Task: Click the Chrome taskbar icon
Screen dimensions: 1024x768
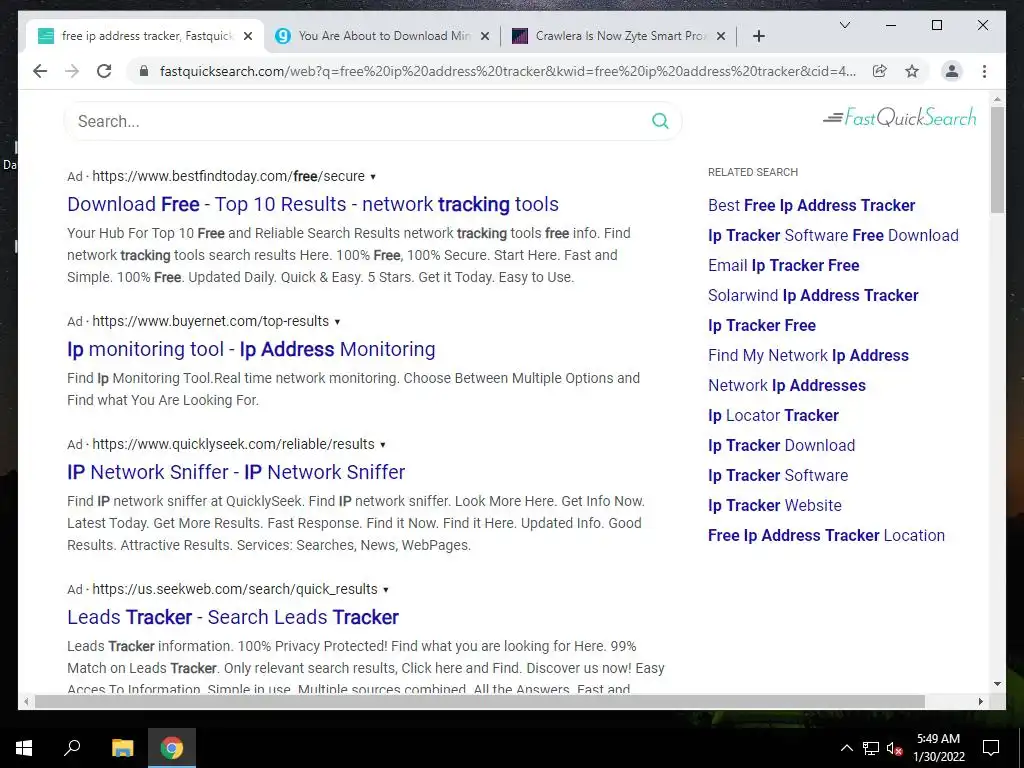Action: (x=172, y=748)
